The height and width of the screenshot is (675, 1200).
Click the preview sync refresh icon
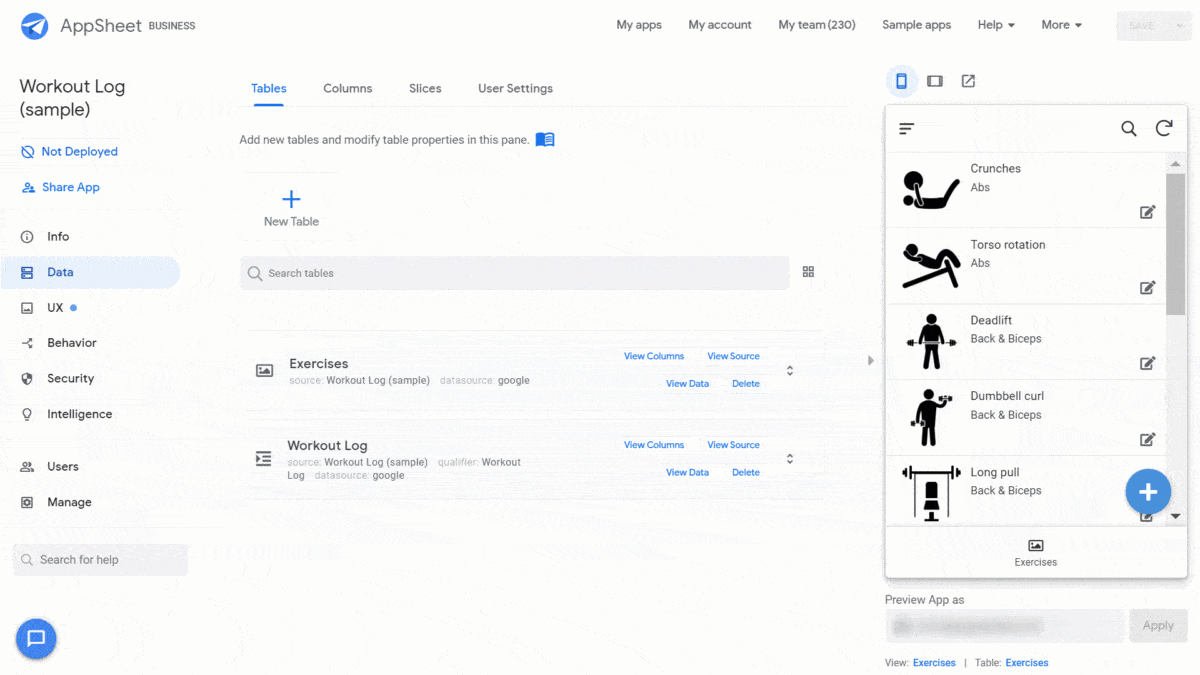pos(1164,128)
